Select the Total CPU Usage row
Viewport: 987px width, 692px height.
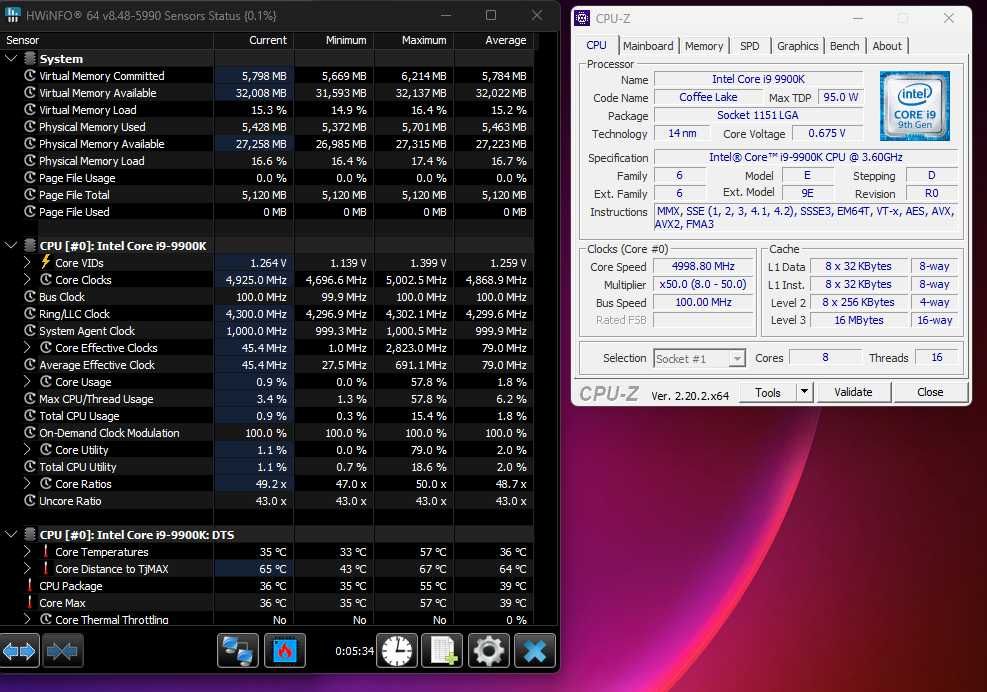267,416
